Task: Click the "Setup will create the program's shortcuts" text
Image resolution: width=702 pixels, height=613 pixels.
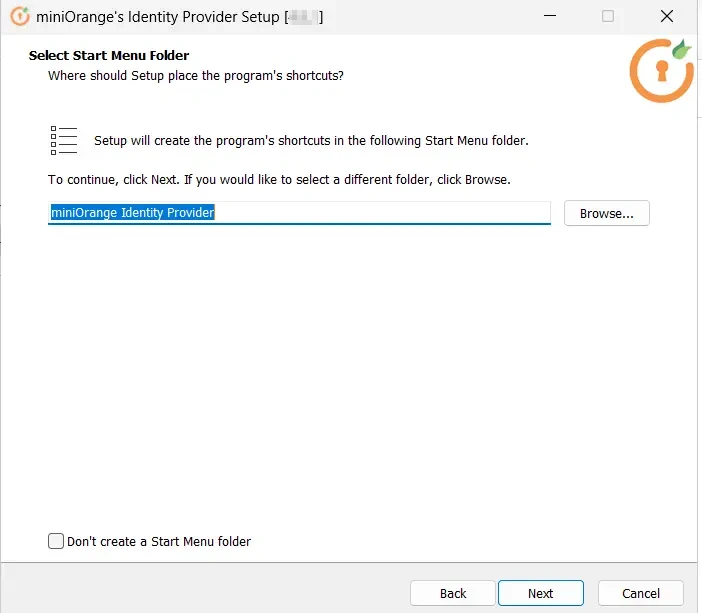Action: pyautogui.click(x=311, y=141)
